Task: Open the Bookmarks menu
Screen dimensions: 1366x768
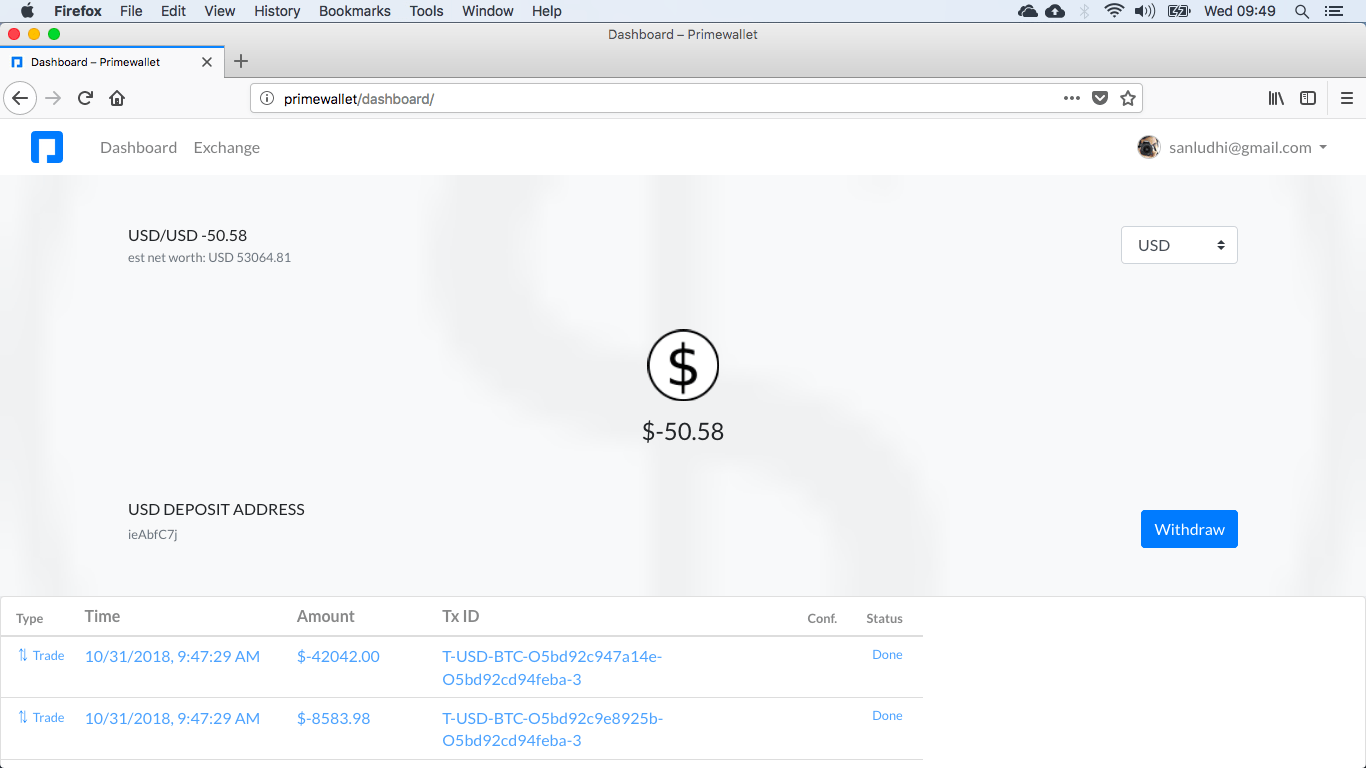Action: [355, 11]
